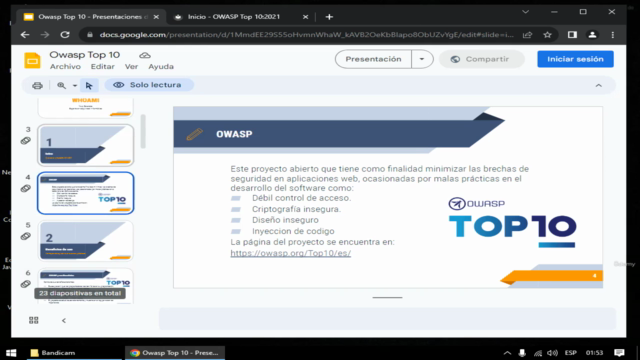Click the Google Slides home logo
The image size is (640, 360).
tap(32, 60)
